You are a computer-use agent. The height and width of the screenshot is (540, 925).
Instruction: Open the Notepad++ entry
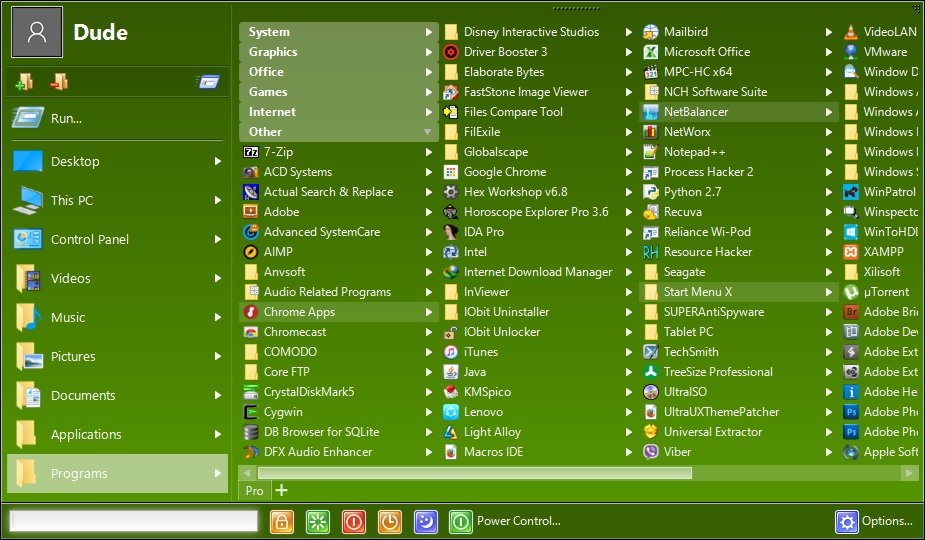pos(739,152)
